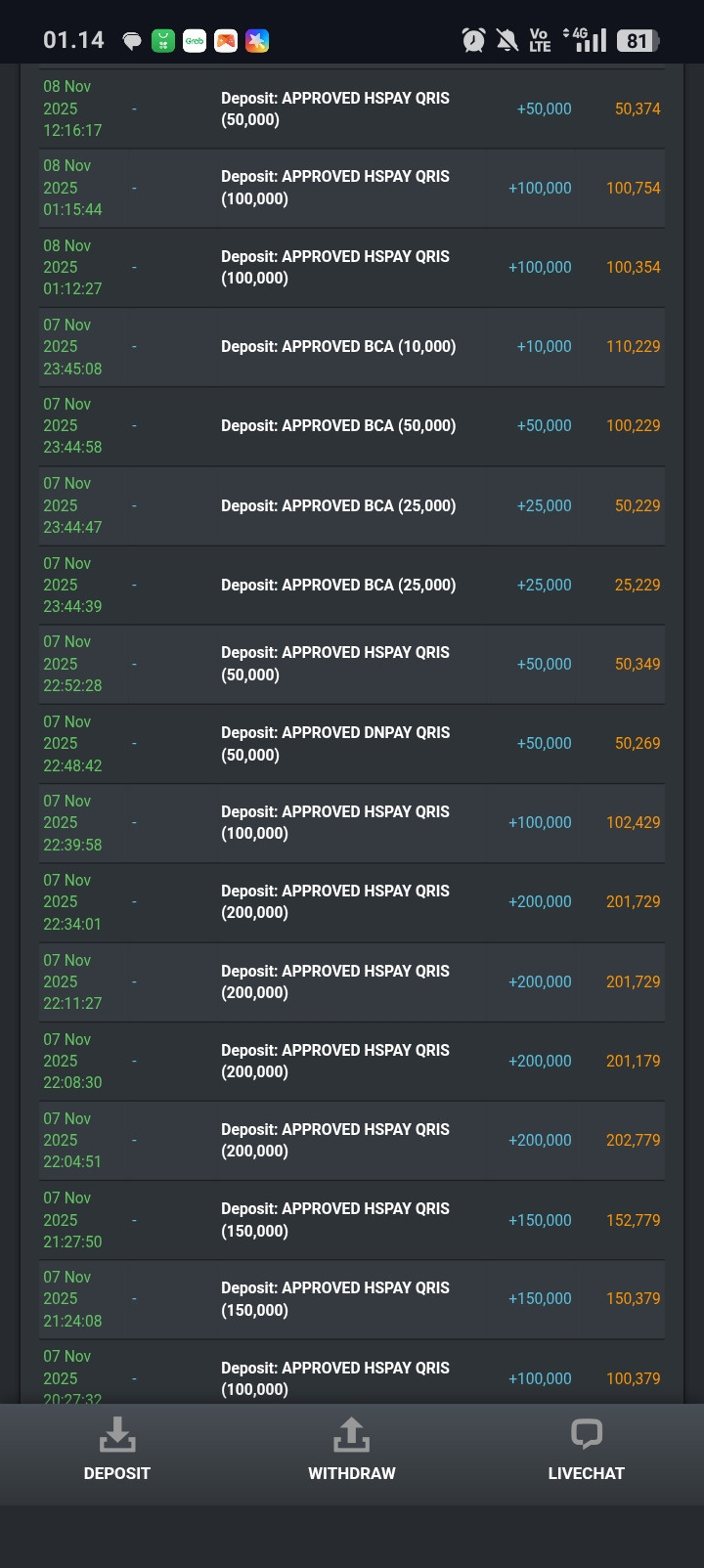The image size is (704, 1568).
Task: Tap the 07 Nov 2025 22:04:51 timestamp
Action: (x=72, y=1140)
